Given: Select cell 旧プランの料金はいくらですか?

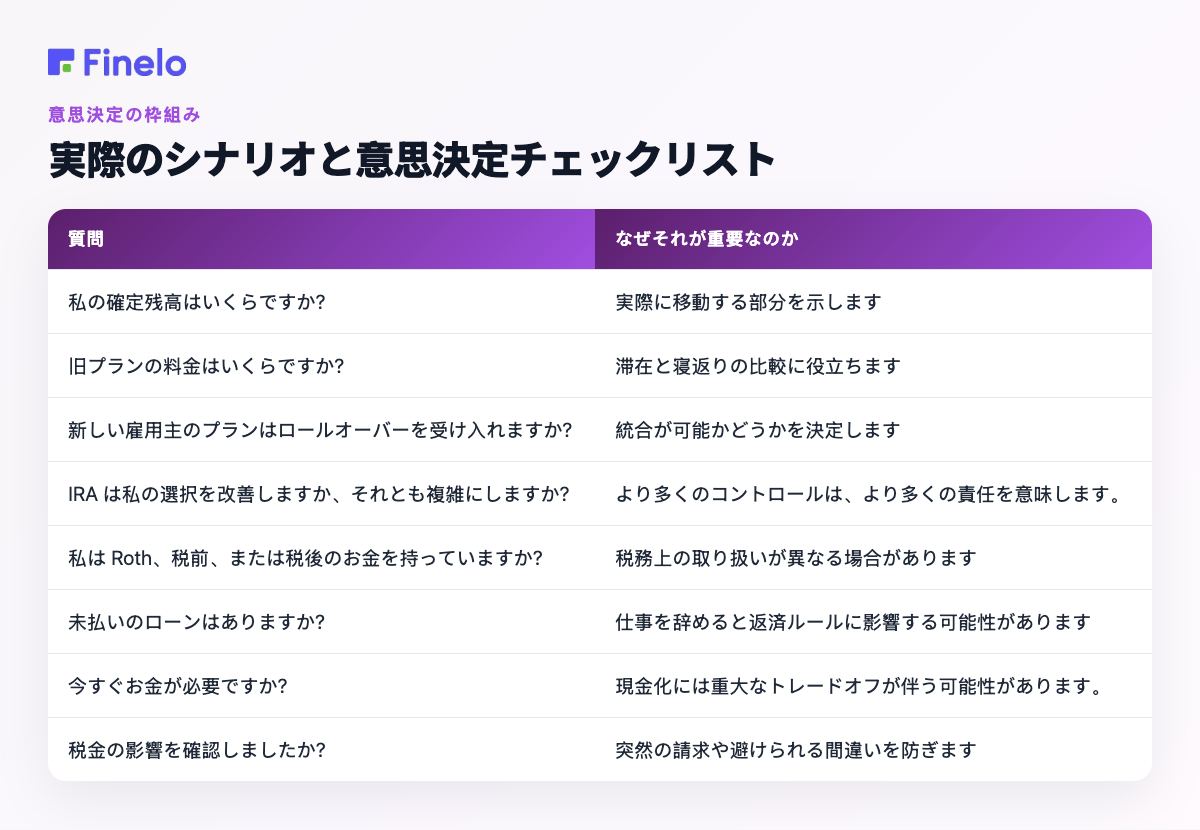Looking at the screenshot, I should (x=321, y=365).
